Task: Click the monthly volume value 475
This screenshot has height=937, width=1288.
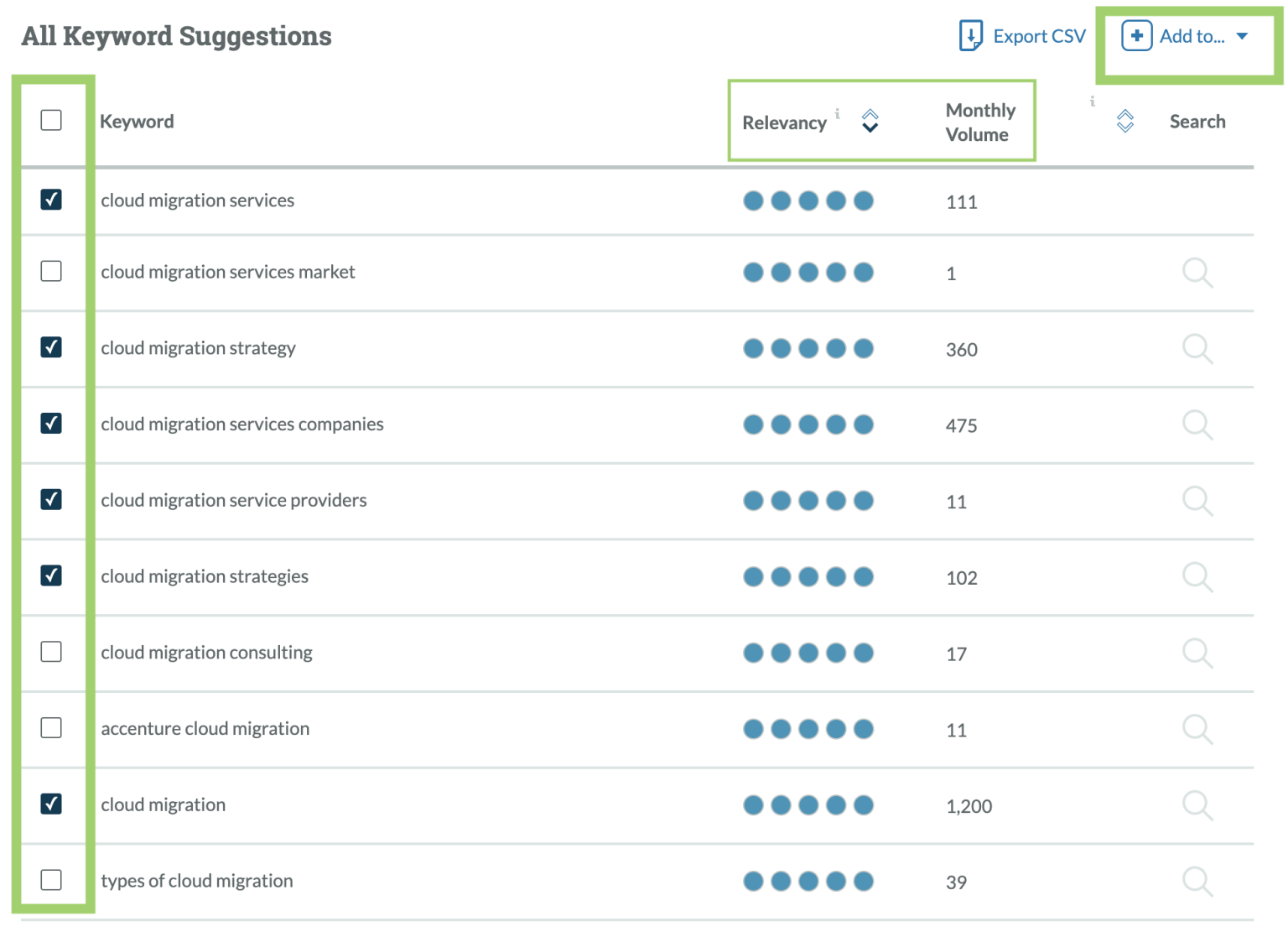Action: coord(962,425)
